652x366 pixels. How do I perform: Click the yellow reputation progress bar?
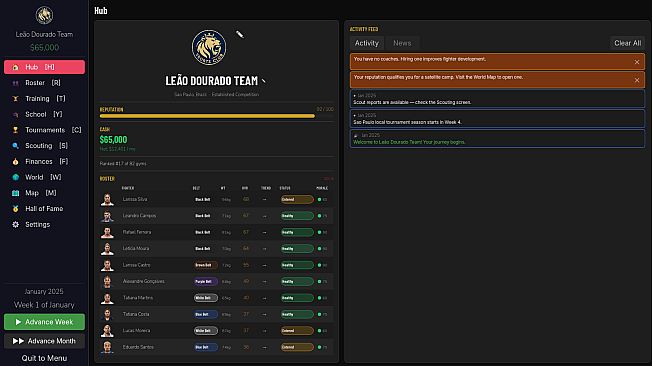pos(207,116)
